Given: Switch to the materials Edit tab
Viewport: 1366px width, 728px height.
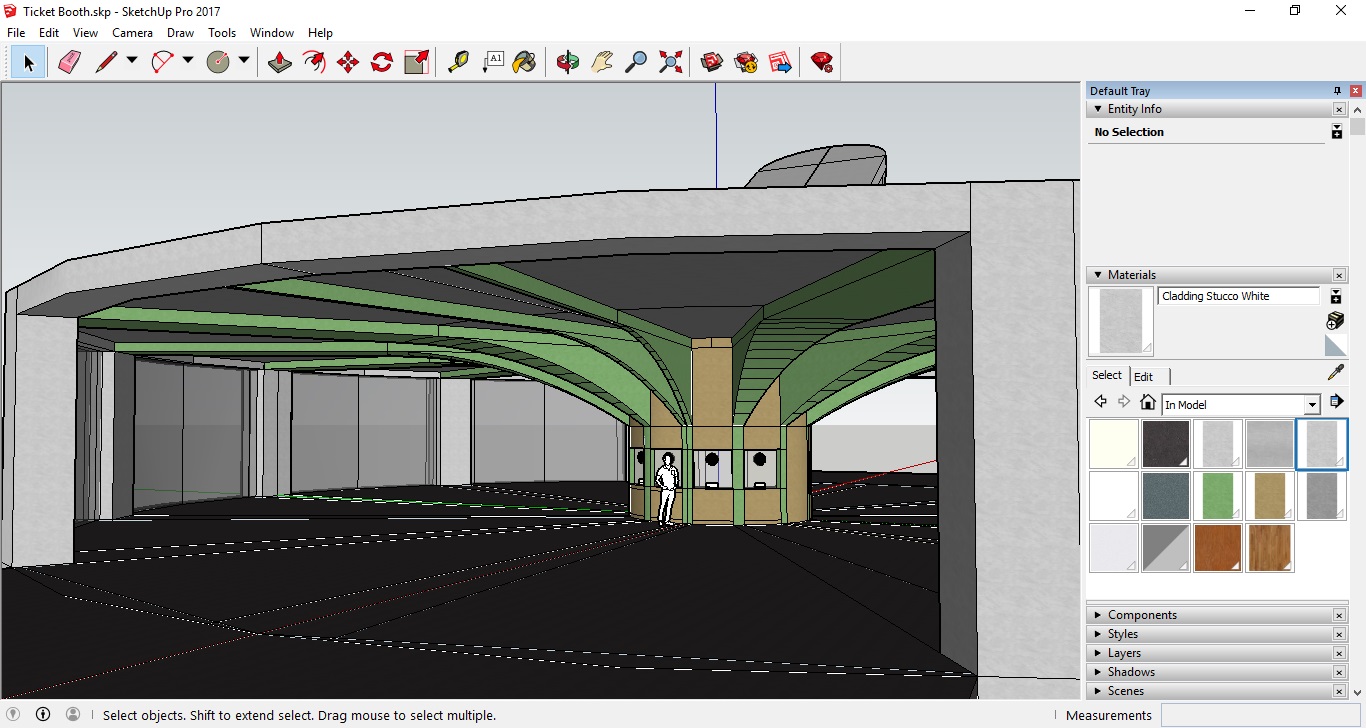Looking at the screenshot, I should tap(1143, 376).
